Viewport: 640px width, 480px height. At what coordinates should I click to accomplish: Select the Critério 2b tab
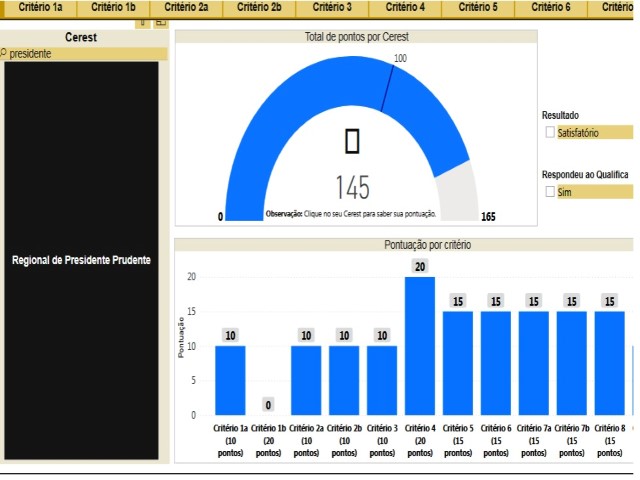[259, 7]
